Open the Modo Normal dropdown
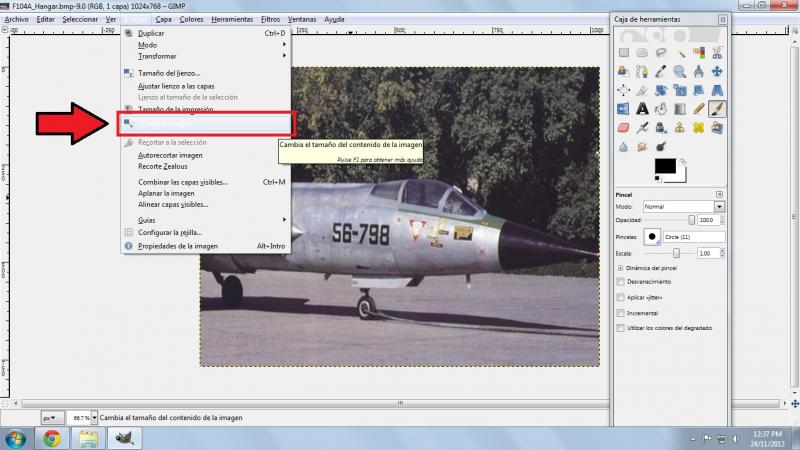Screen dimensions: 800x450 (683, 207)
